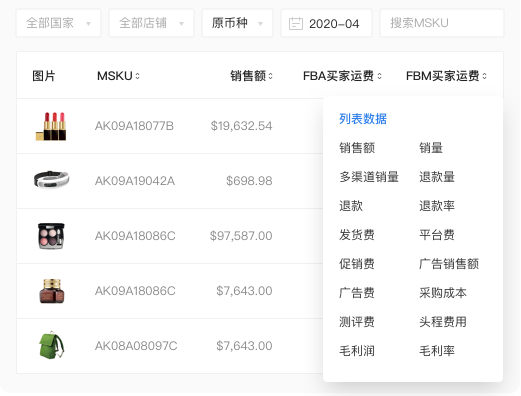This screenshot has height=396, width=521.
Task: Choose 销售额 in the column list
Action: tap(357, 148)
